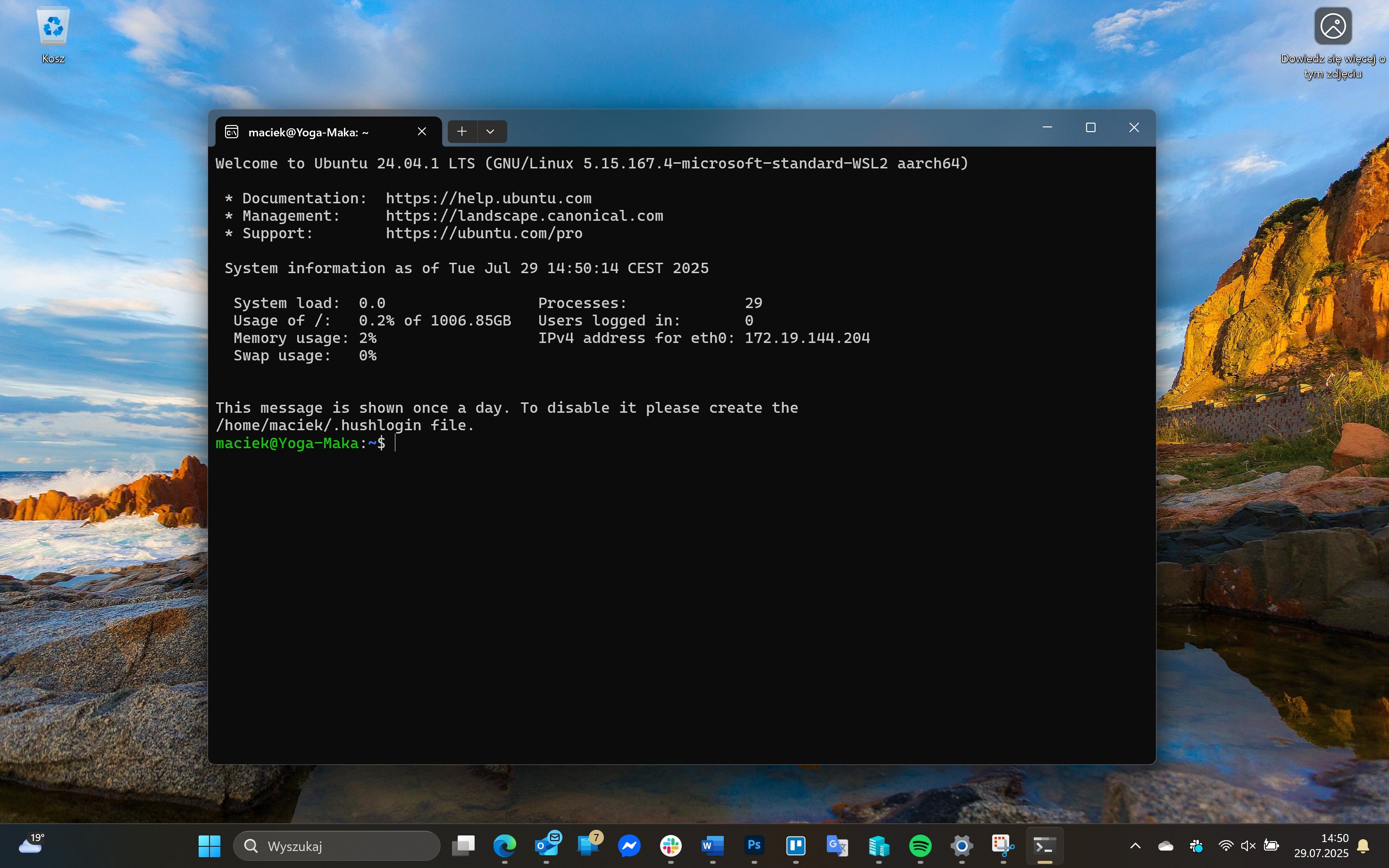Open the Windows Start menu
1389x868 pixels.
209,846
